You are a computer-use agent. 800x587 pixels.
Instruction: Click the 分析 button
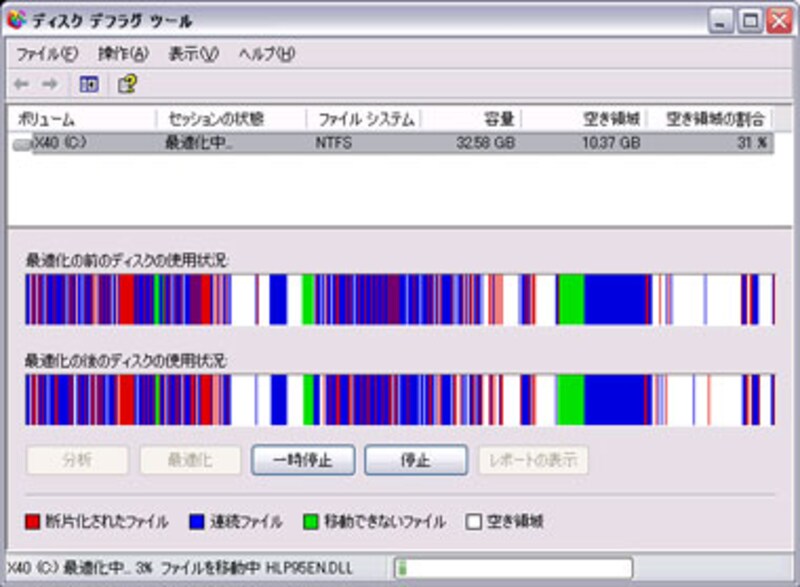(77, 460)
